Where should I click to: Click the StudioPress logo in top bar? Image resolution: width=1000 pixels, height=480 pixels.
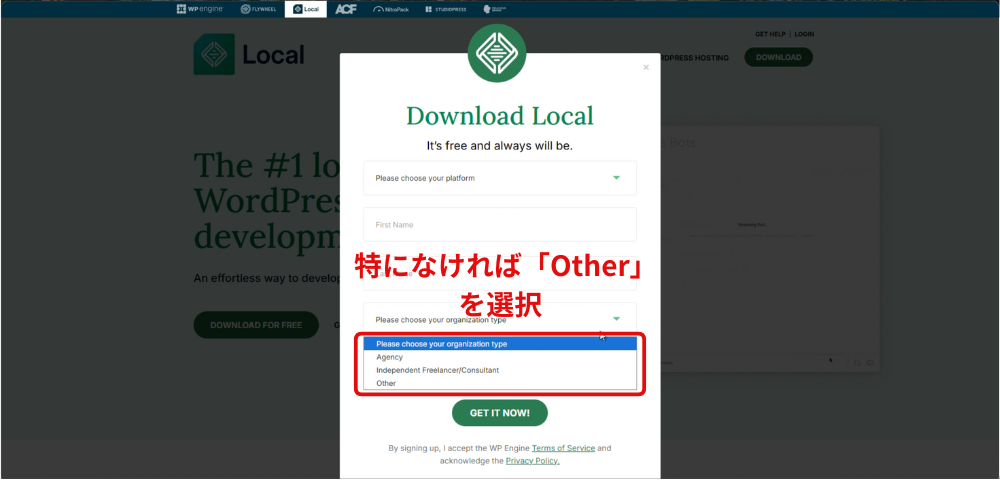(x=443, y=9)
